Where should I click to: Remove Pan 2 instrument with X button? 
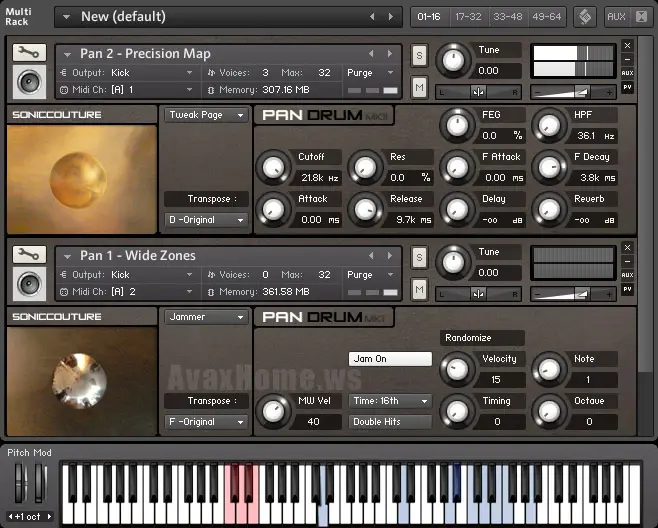click(627, 45)
